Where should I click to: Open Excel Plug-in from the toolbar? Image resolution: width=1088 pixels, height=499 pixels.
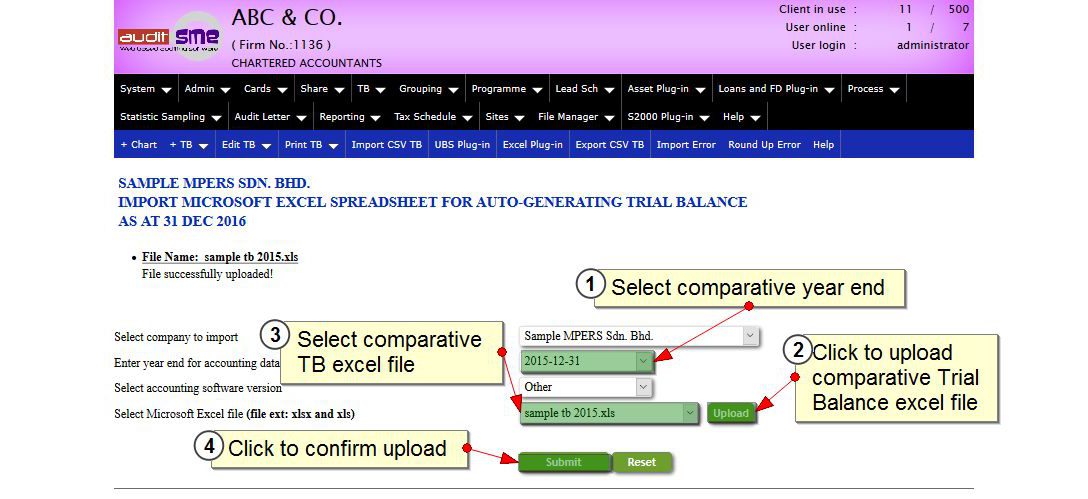pos(532,145)
